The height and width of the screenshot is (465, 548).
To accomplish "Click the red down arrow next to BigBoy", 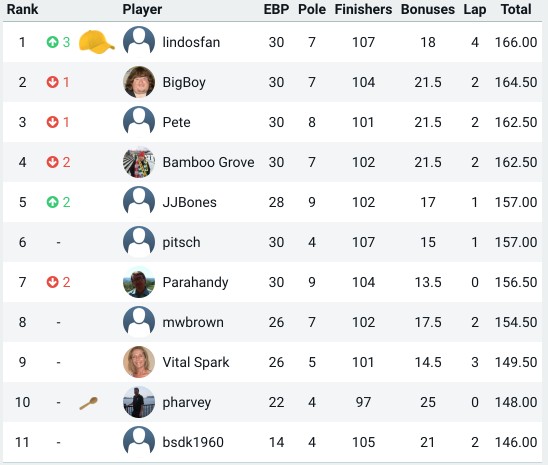I will tap(52, 82).
